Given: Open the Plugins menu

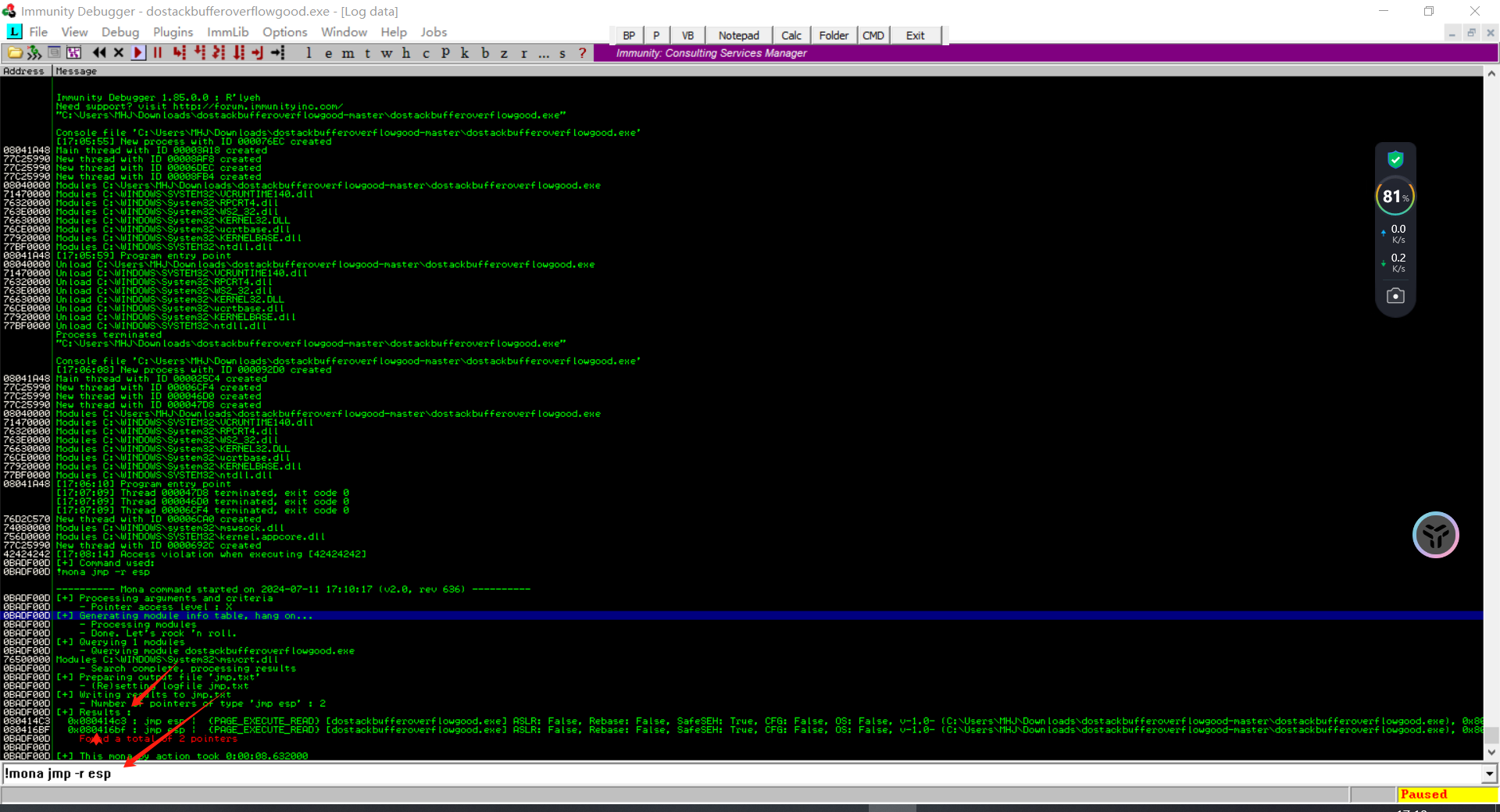Looking at the screenshot, I should tap(173, 32).
